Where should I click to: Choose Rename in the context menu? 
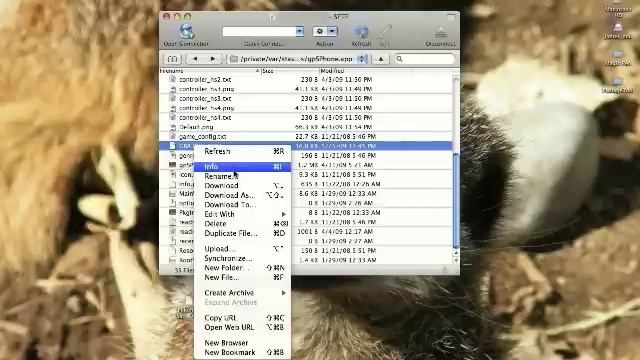242,176
